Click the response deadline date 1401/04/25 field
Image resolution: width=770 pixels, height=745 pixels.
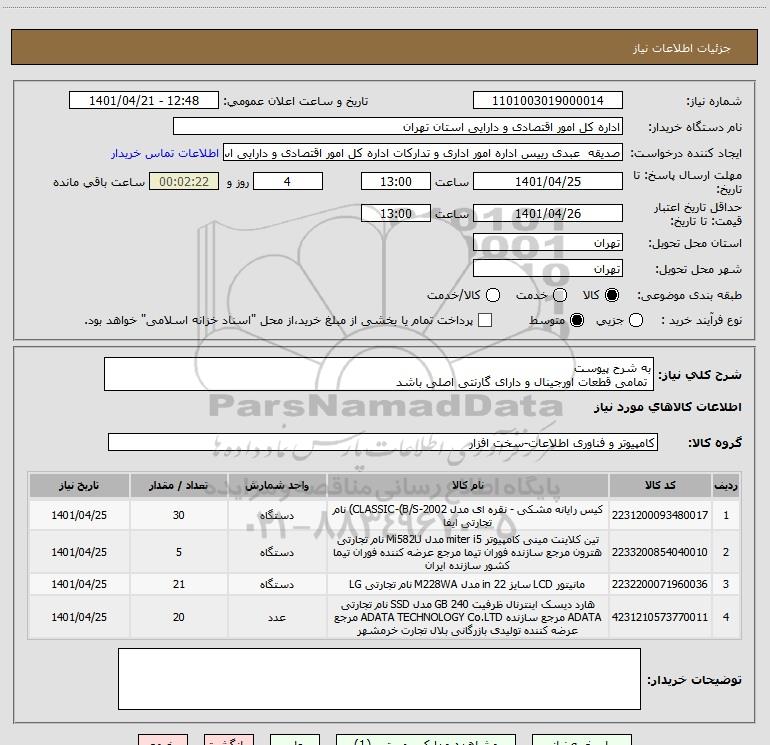(548, 181)
